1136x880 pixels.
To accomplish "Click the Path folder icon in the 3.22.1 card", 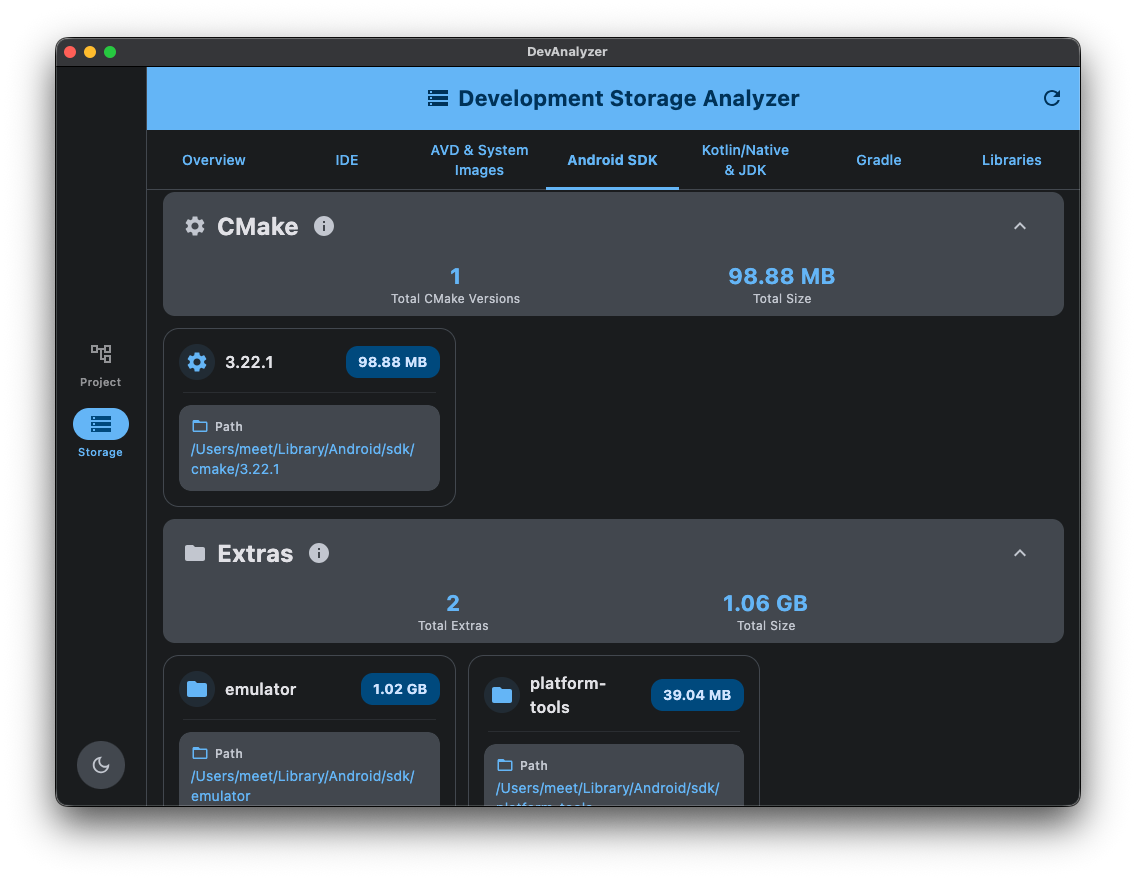I will click(x=200, y=426).
